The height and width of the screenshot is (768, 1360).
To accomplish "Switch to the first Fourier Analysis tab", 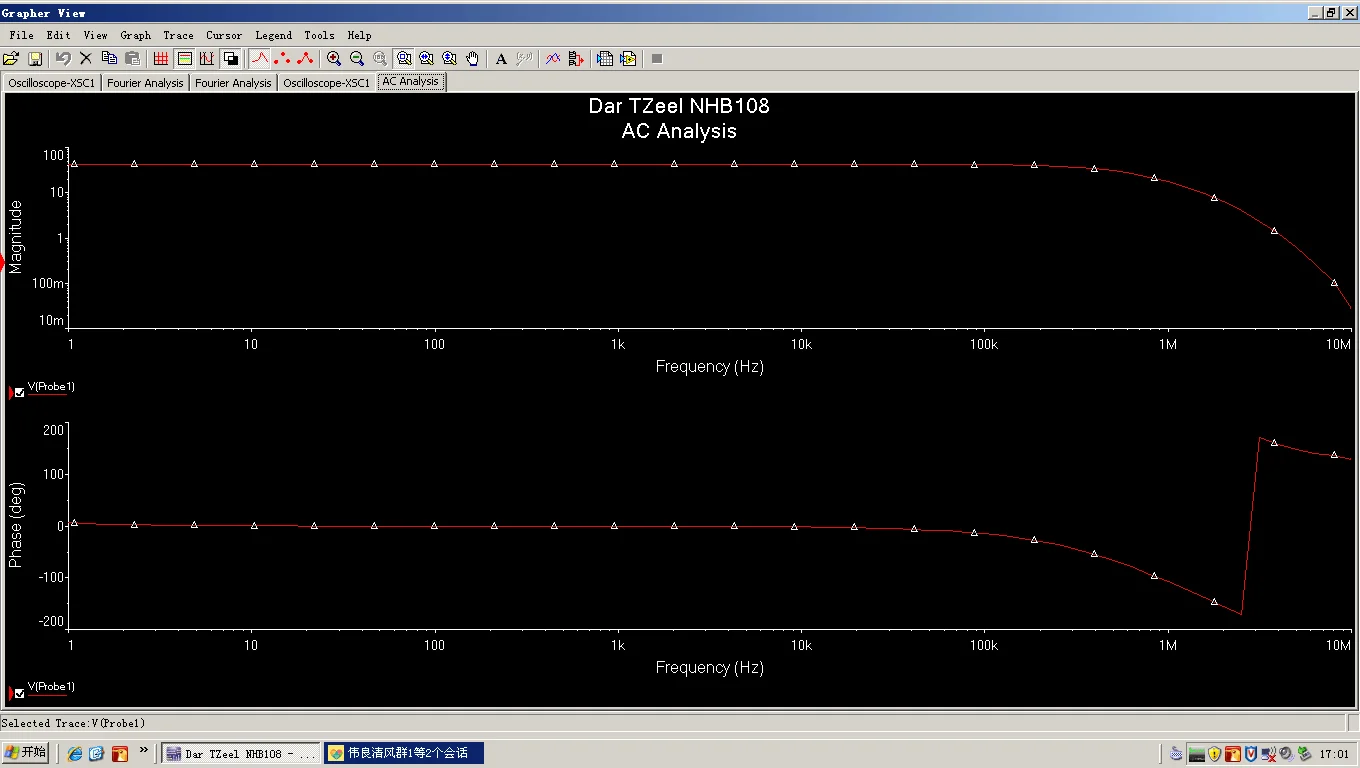I will coord(145,83).
